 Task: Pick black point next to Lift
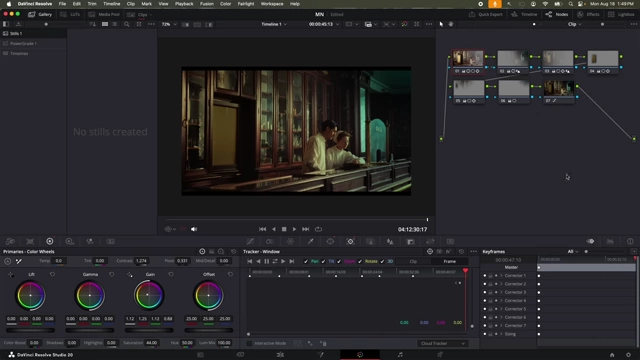[11, 274]
